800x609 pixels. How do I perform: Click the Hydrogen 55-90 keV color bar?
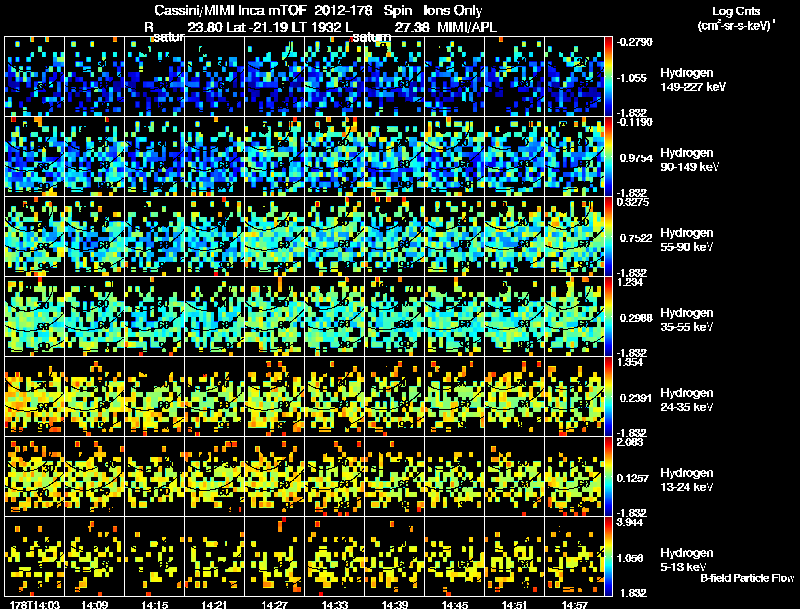pyautogui.click(x=608, y=236)
